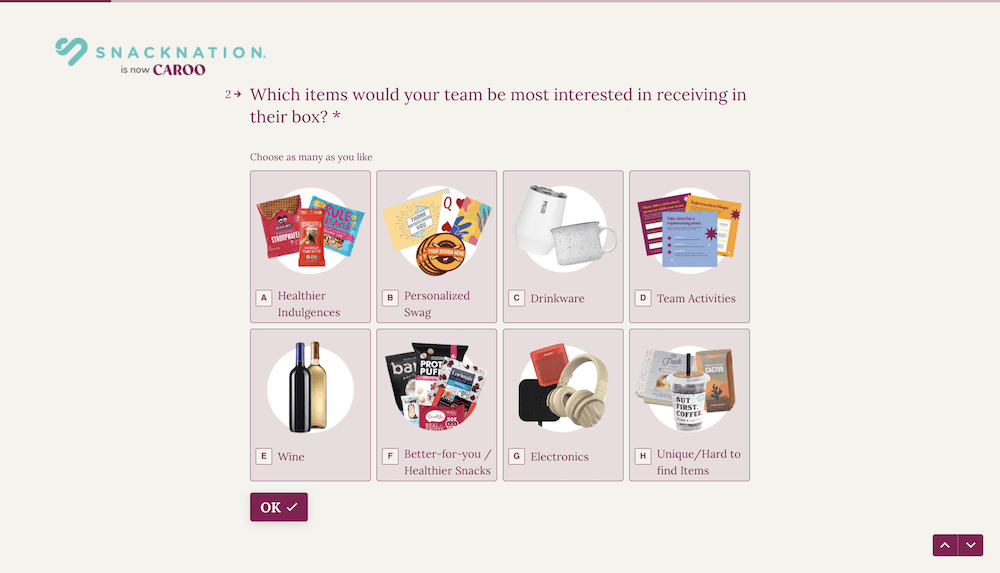Select the Drinkware option label

(x=557, y=298)
